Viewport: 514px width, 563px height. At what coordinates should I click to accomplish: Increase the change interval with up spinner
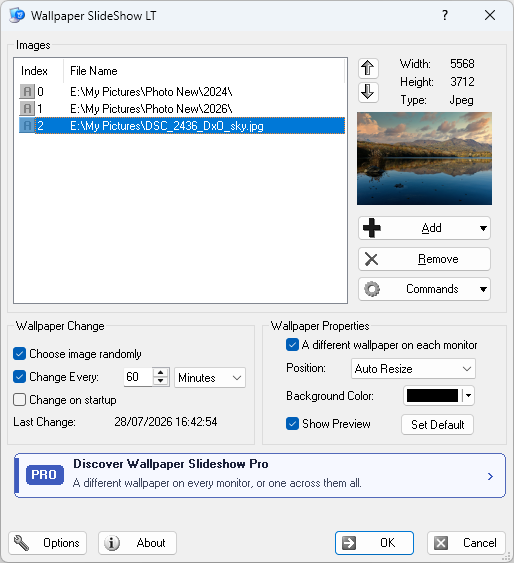(x=160, y=373)
